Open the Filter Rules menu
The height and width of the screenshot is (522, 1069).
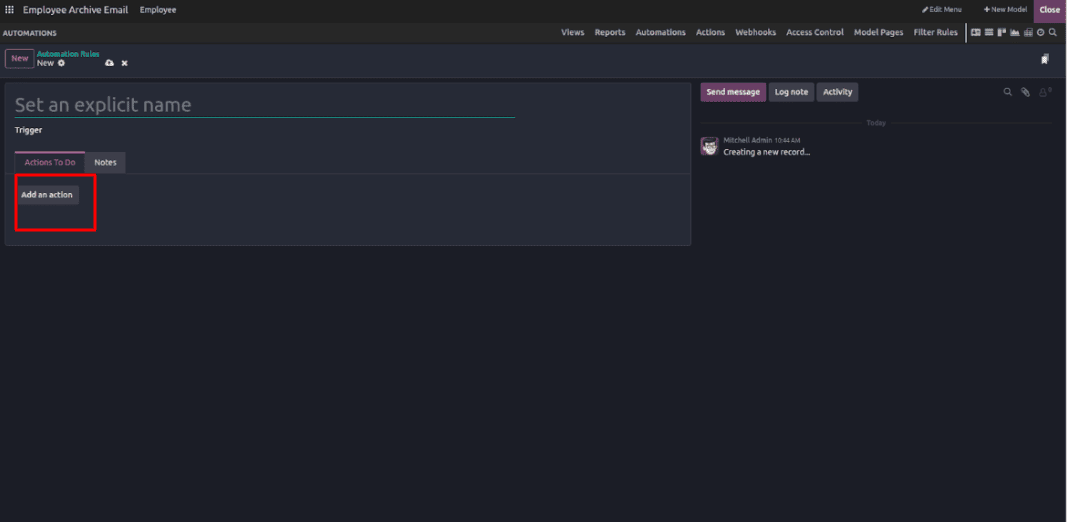tap(935, 33)
